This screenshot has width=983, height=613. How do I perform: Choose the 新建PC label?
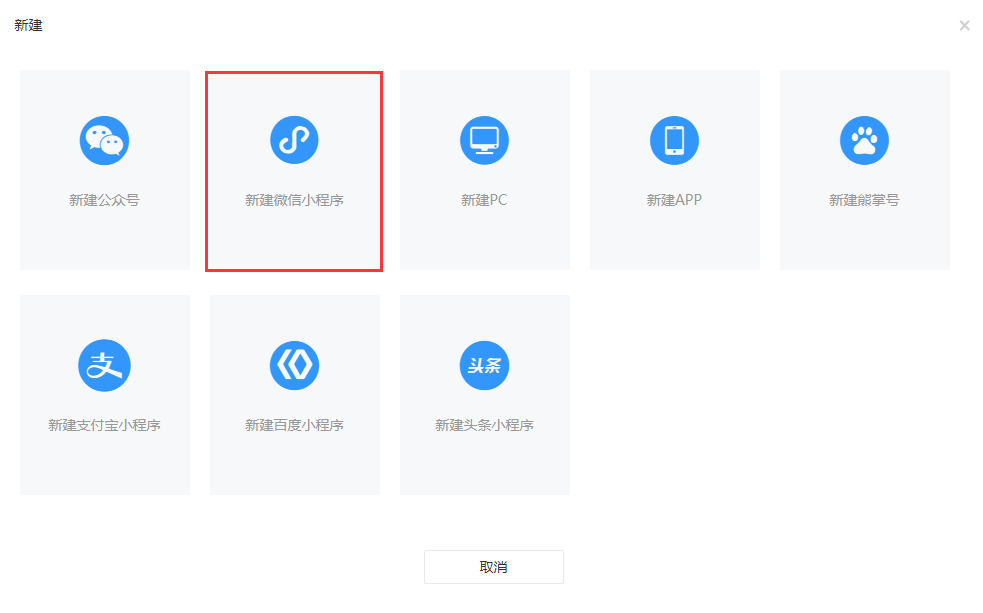pyautogui.click(x=484, y=200)
